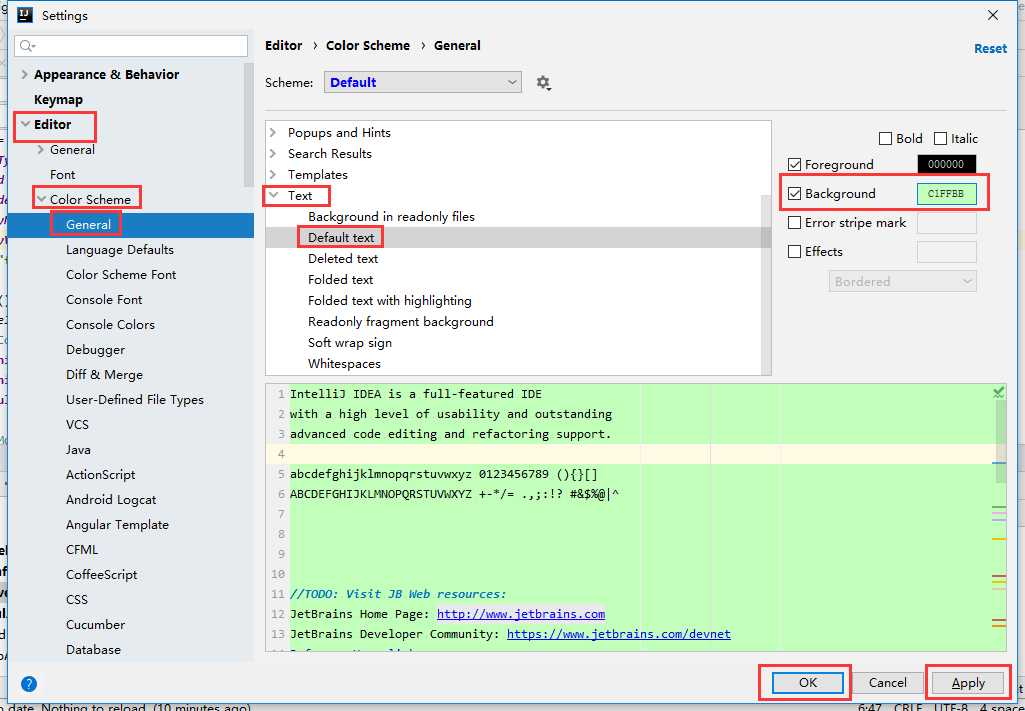Expand Appearance & Behavior arrow
The width and height of the screenshot is (1025, 711).
coord(24,74)
